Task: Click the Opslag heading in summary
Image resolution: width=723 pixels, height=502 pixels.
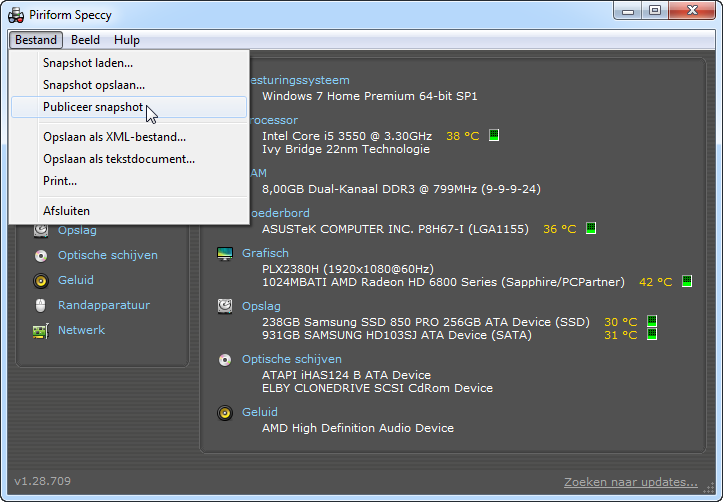Action: pos(261,306)
